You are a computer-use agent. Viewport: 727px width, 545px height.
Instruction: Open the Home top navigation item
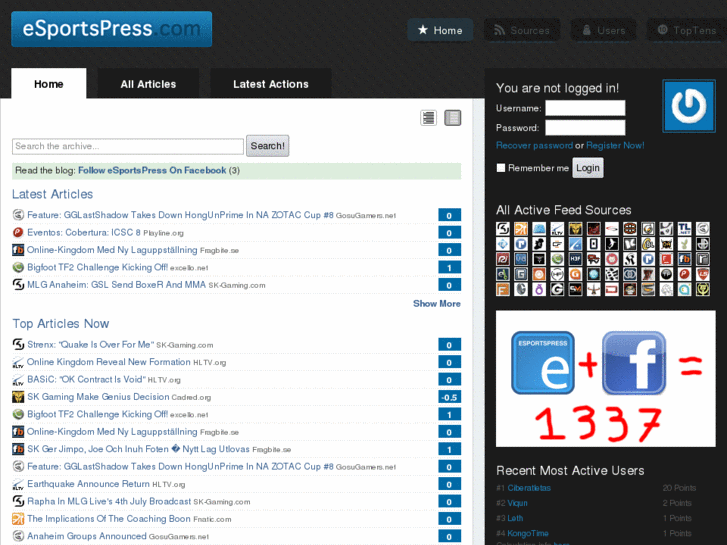(440, 30)
